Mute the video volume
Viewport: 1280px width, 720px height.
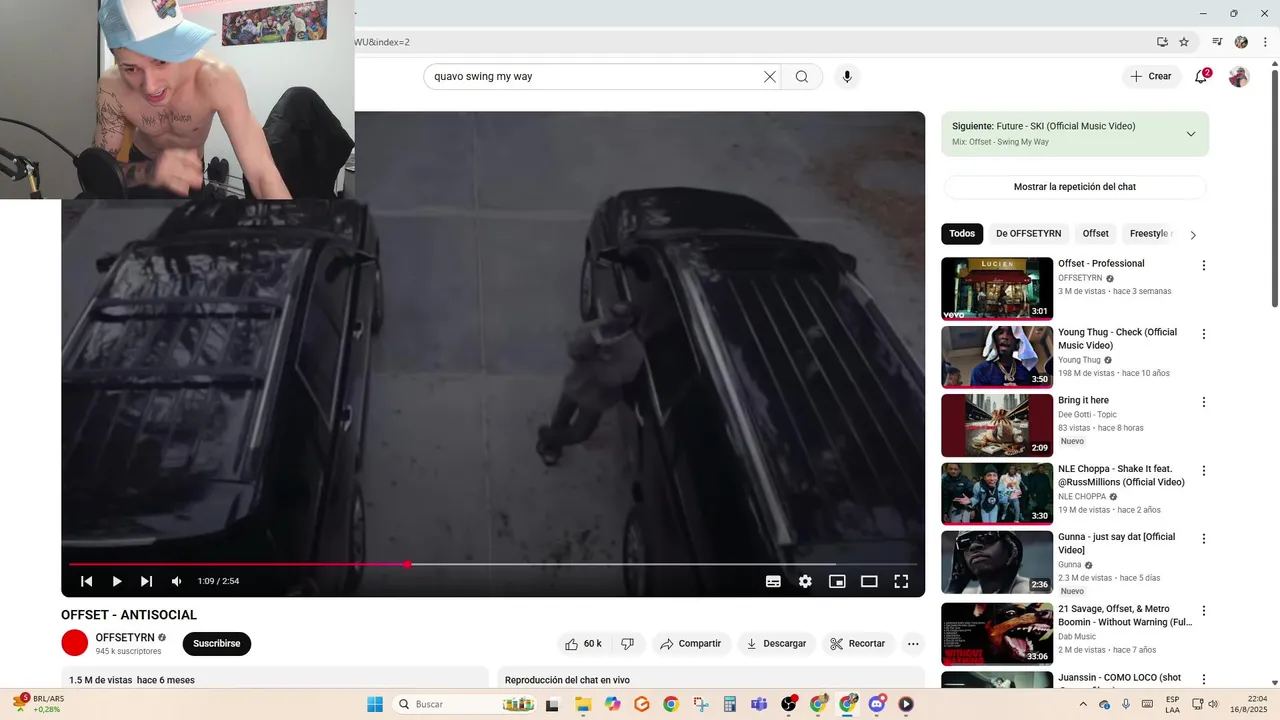pyautogui.click(x=177, y=581)
